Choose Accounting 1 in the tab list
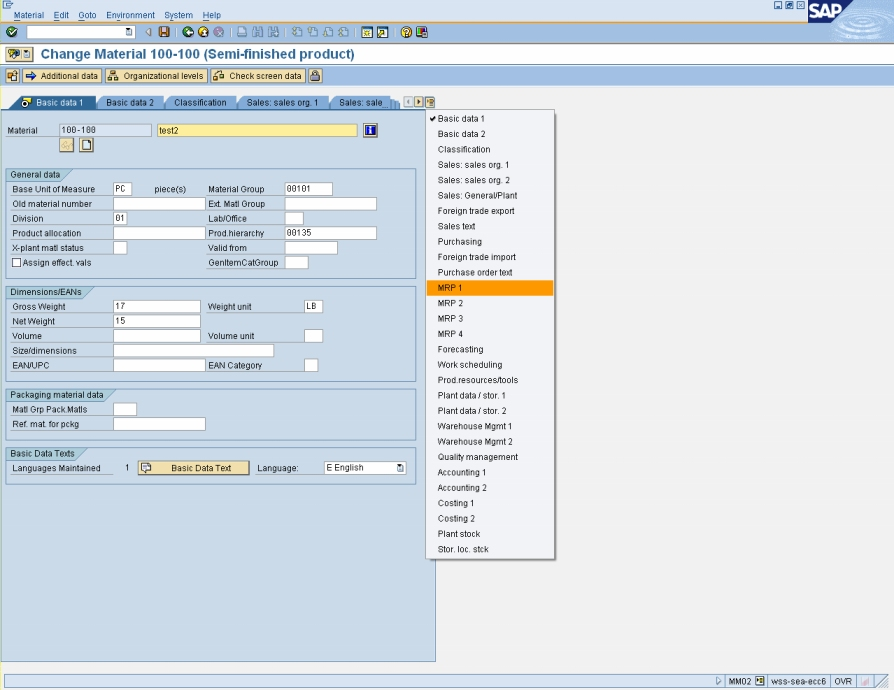894x690 pixels. pos(490,473)
